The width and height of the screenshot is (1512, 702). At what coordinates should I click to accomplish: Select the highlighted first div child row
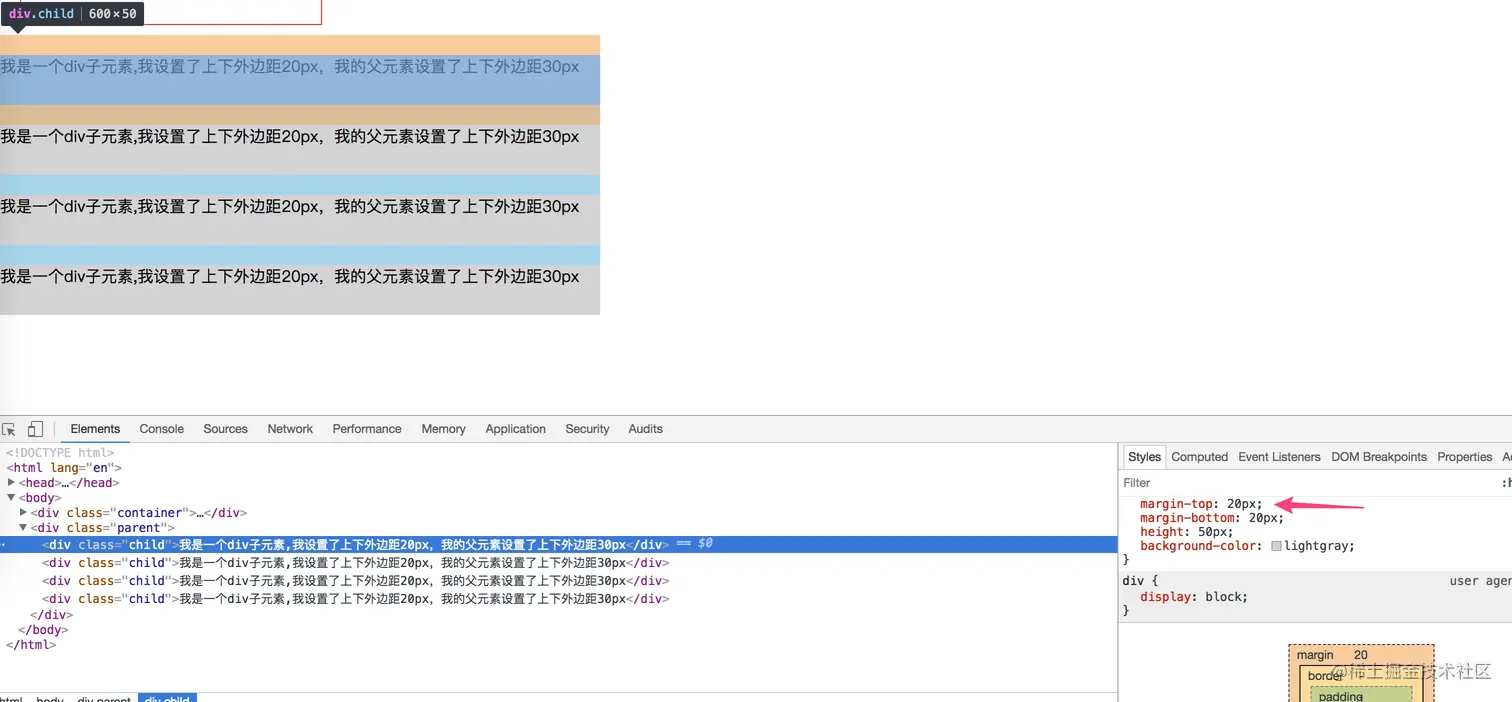pos(559,545)
